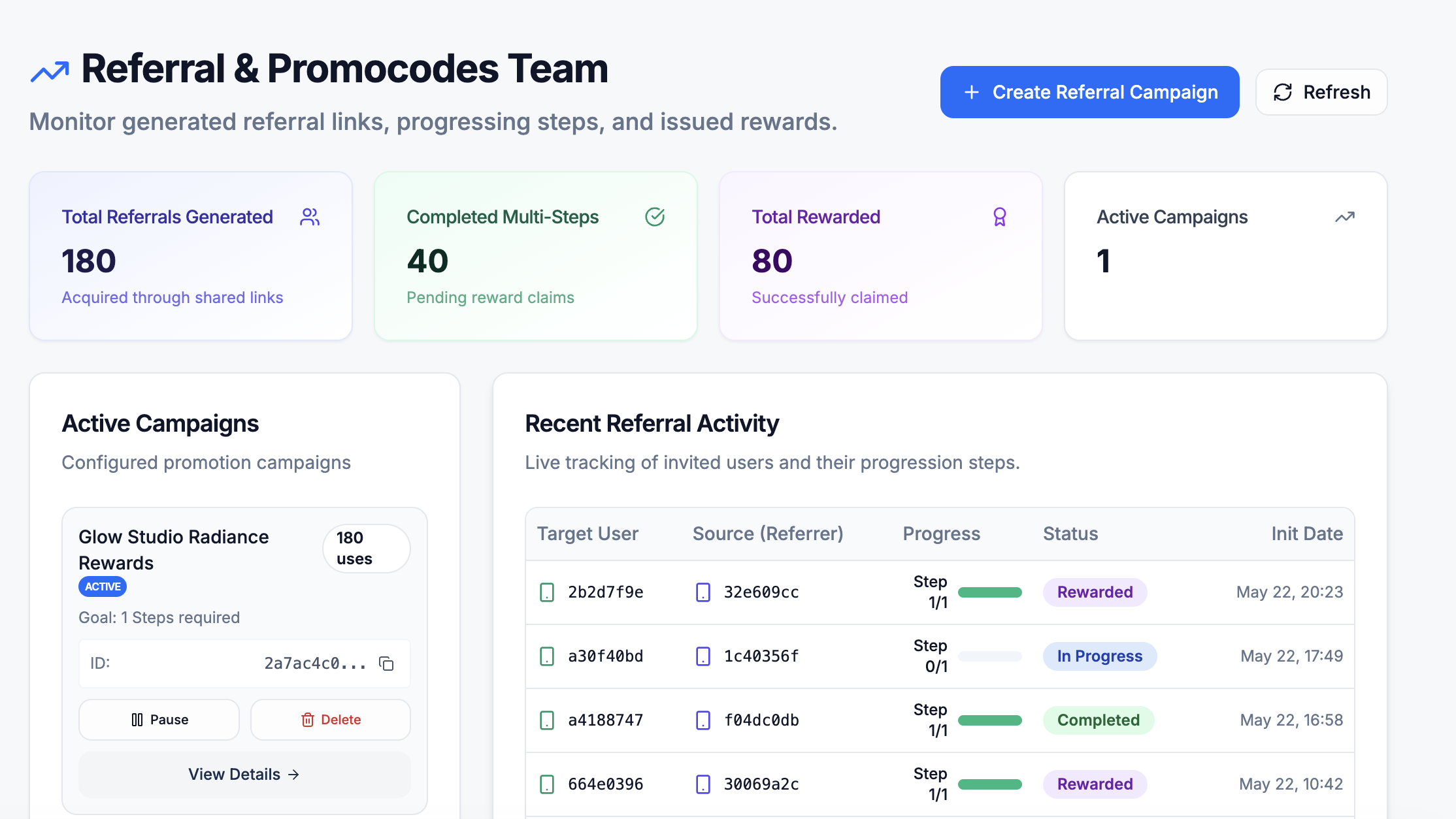Click the trending arrow icon beside page title
The height and width of the screenshot is (819, 1456).
pos(50,71)
